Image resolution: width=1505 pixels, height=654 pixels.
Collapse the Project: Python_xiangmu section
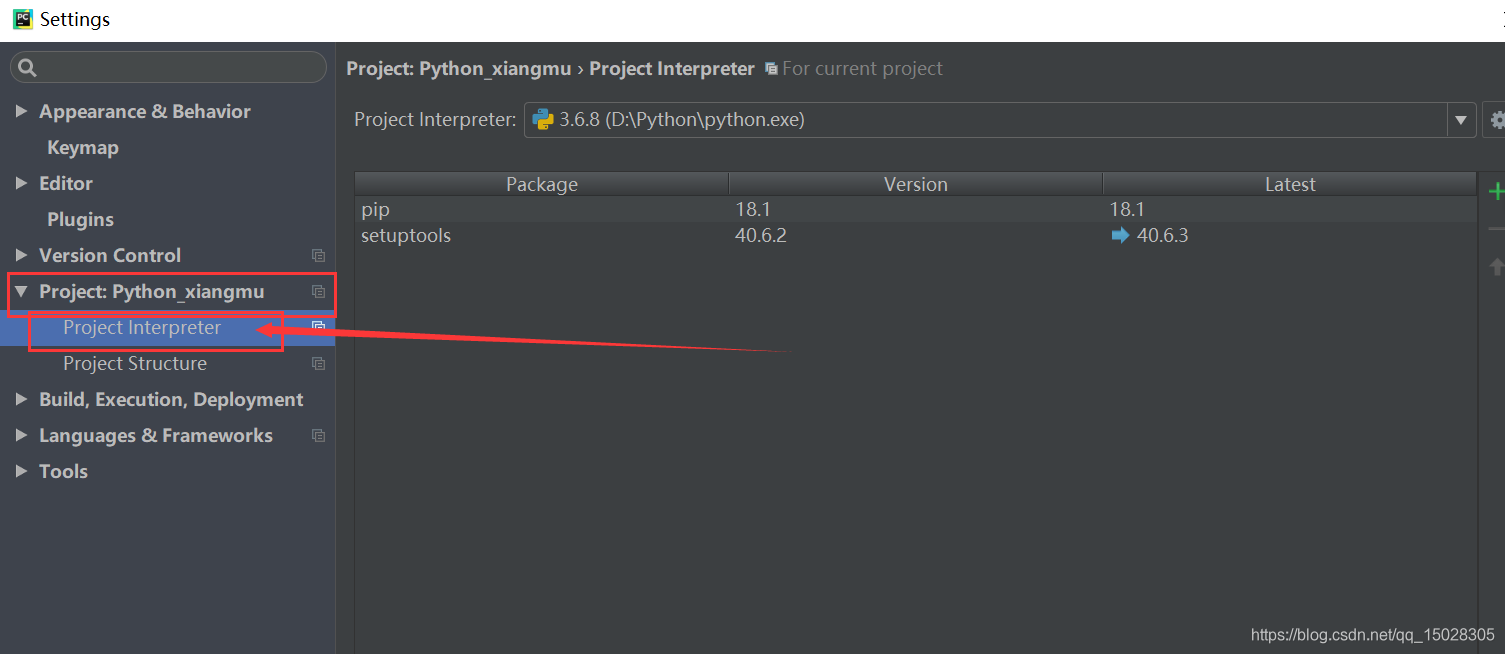(x=21, y=291)
